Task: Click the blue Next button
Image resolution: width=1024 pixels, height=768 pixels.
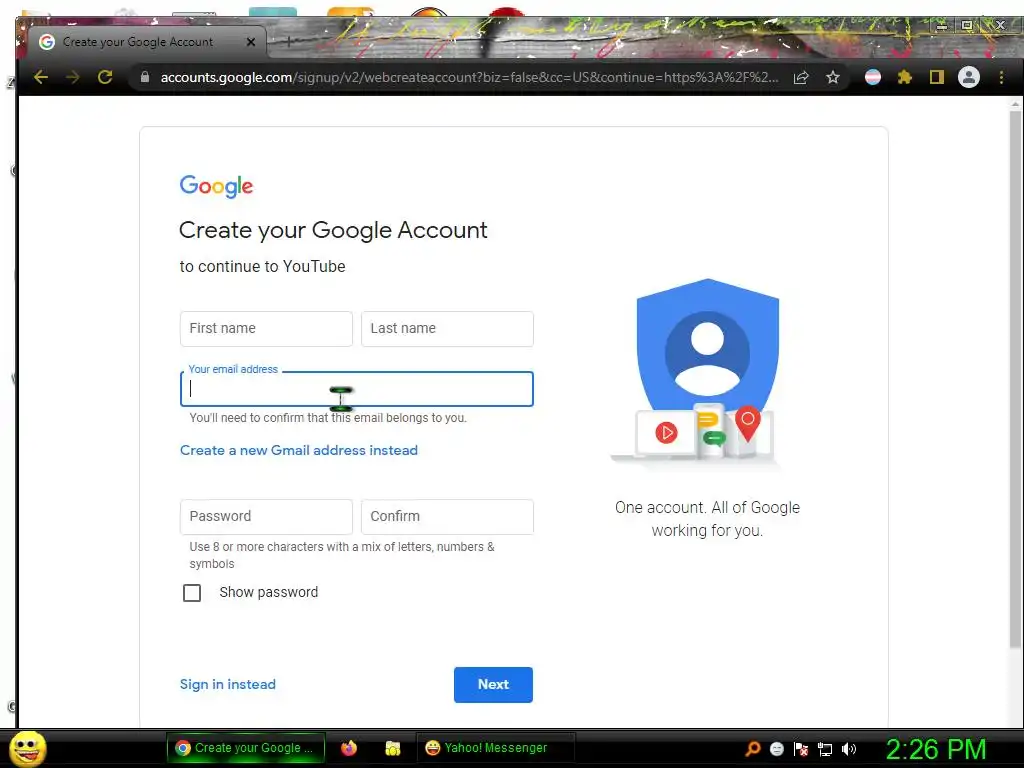Action: (493, 684)
